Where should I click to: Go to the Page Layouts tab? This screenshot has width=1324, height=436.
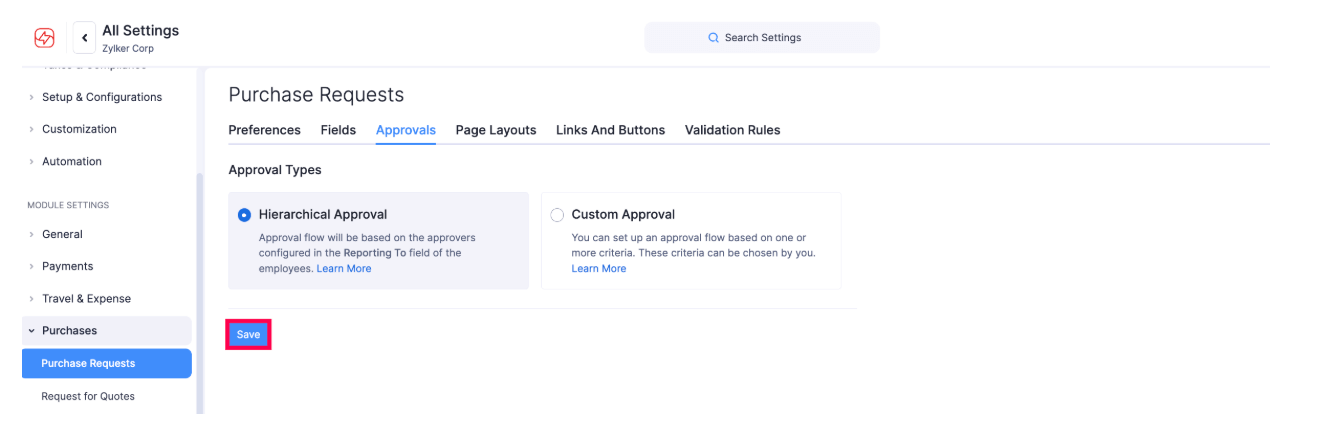495,130
